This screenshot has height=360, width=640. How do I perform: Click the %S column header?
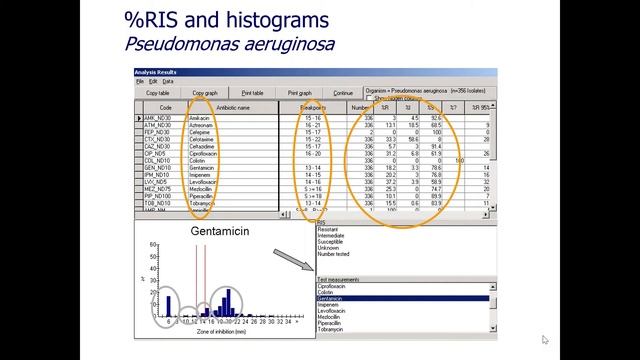pos(431,108)
